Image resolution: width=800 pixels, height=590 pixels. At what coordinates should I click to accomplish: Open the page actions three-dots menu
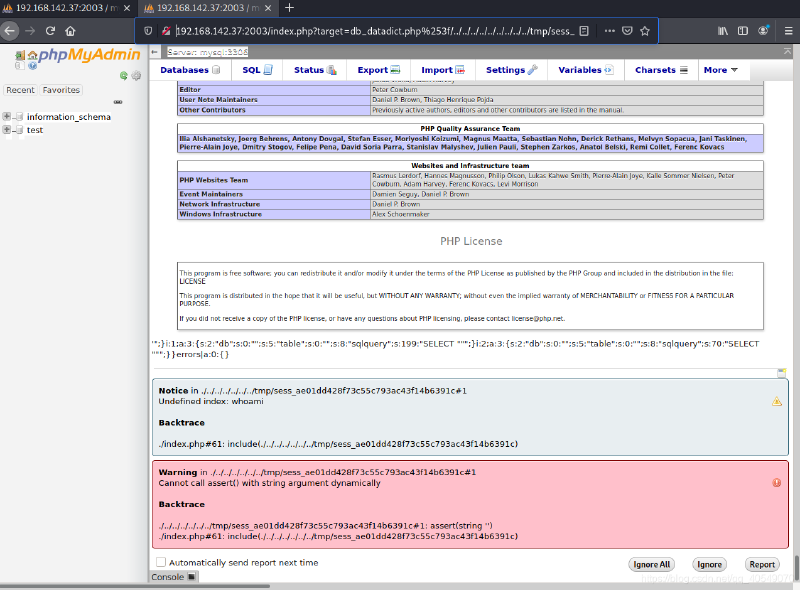pos(609,31)
